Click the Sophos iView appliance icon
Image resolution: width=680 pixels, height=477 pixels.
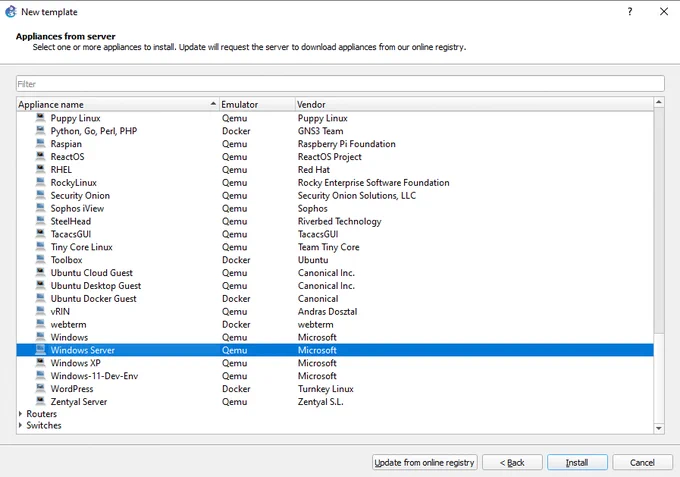[x=40, y=208]
